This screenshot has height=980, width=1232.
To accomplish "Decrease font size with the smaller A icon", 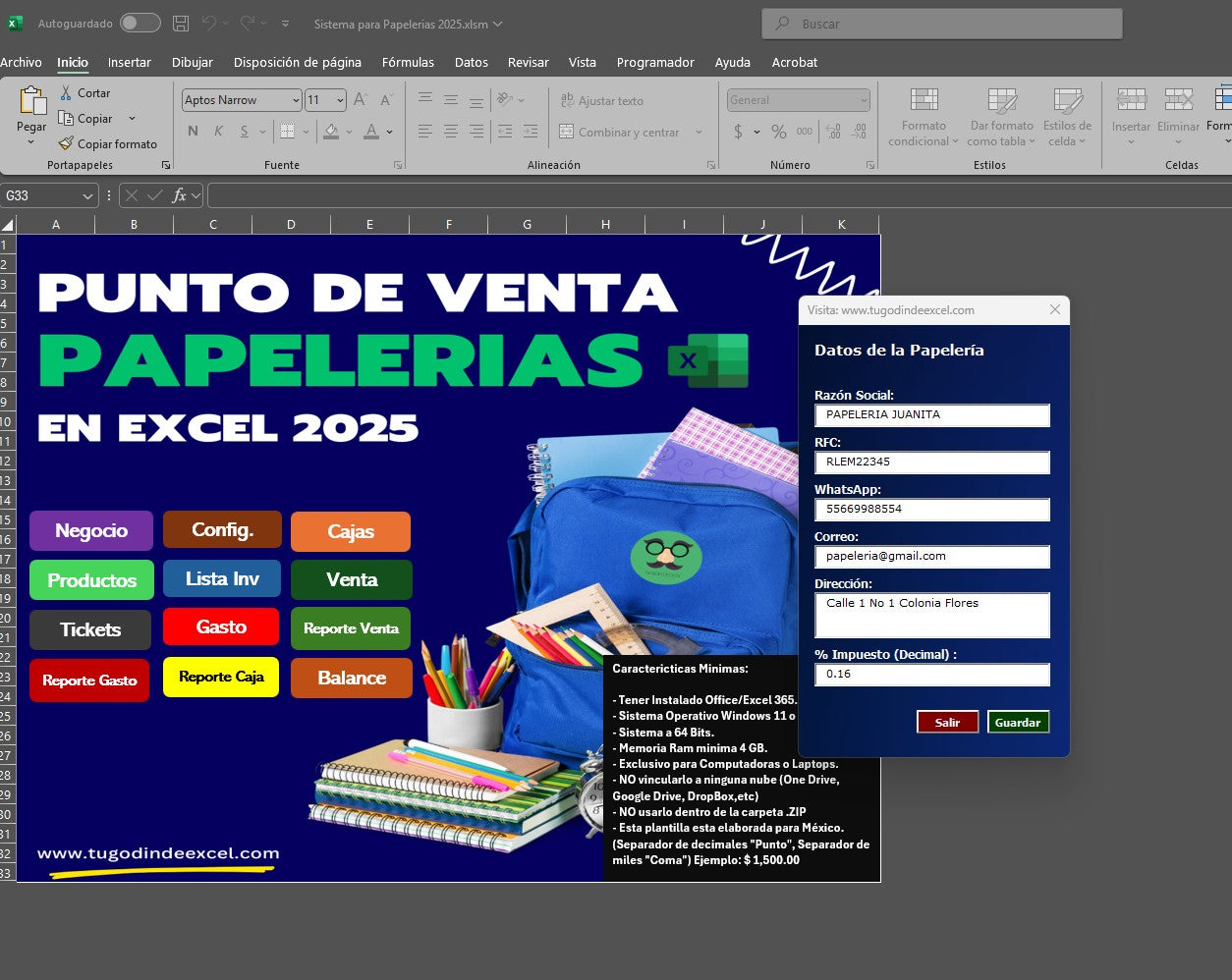I will tap(386, 100).
